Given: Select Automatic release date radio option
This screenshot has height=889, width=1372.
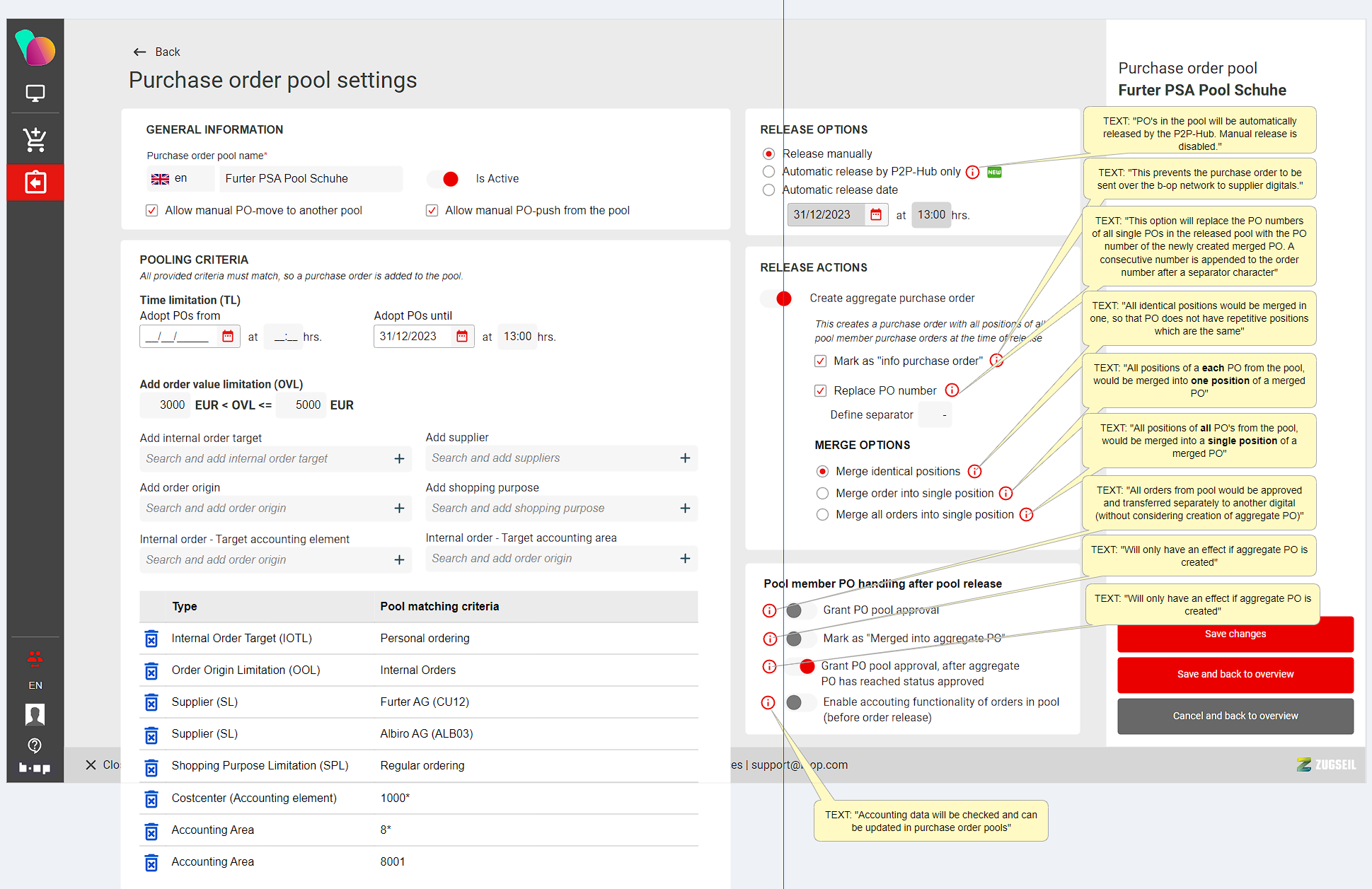Looking at the screenshot, I should pyautogui.click(x=768, y=190).
